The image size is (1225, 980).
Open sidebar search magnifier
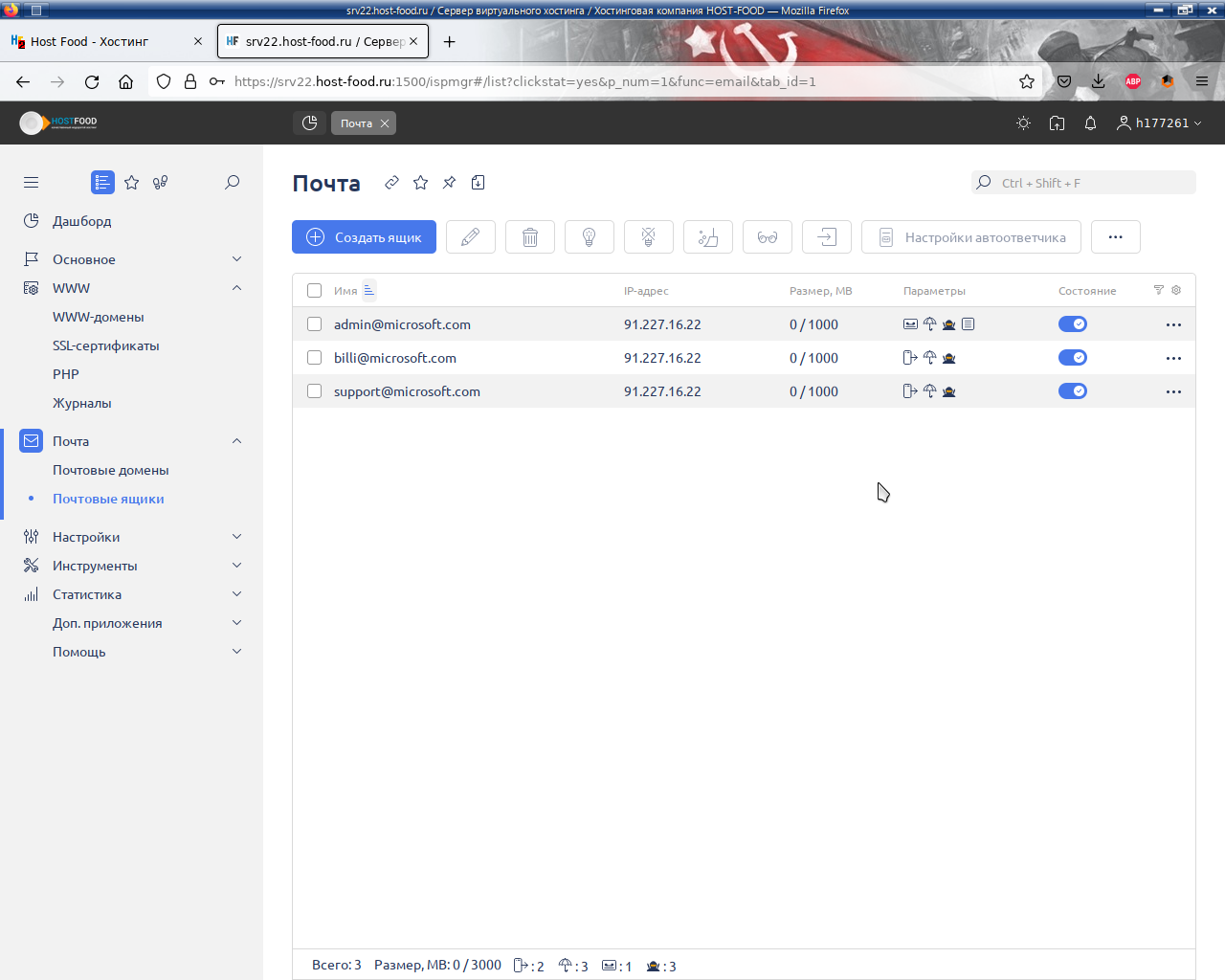tap(232, 182)
